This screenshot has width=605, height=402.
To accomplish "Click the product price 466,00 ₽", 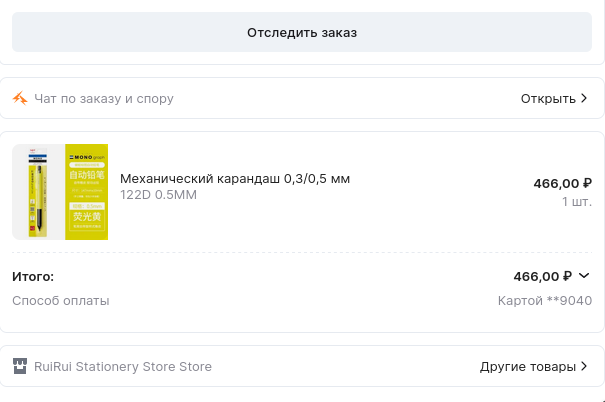I will point(562,183).
